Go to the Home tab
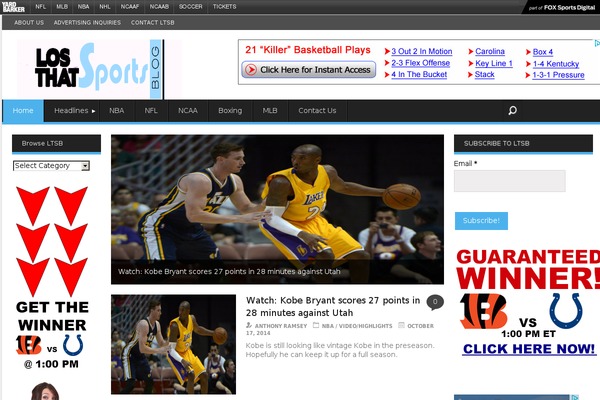Image resolution: width=600 pixels, height=400 pixels. pos(23,111)
